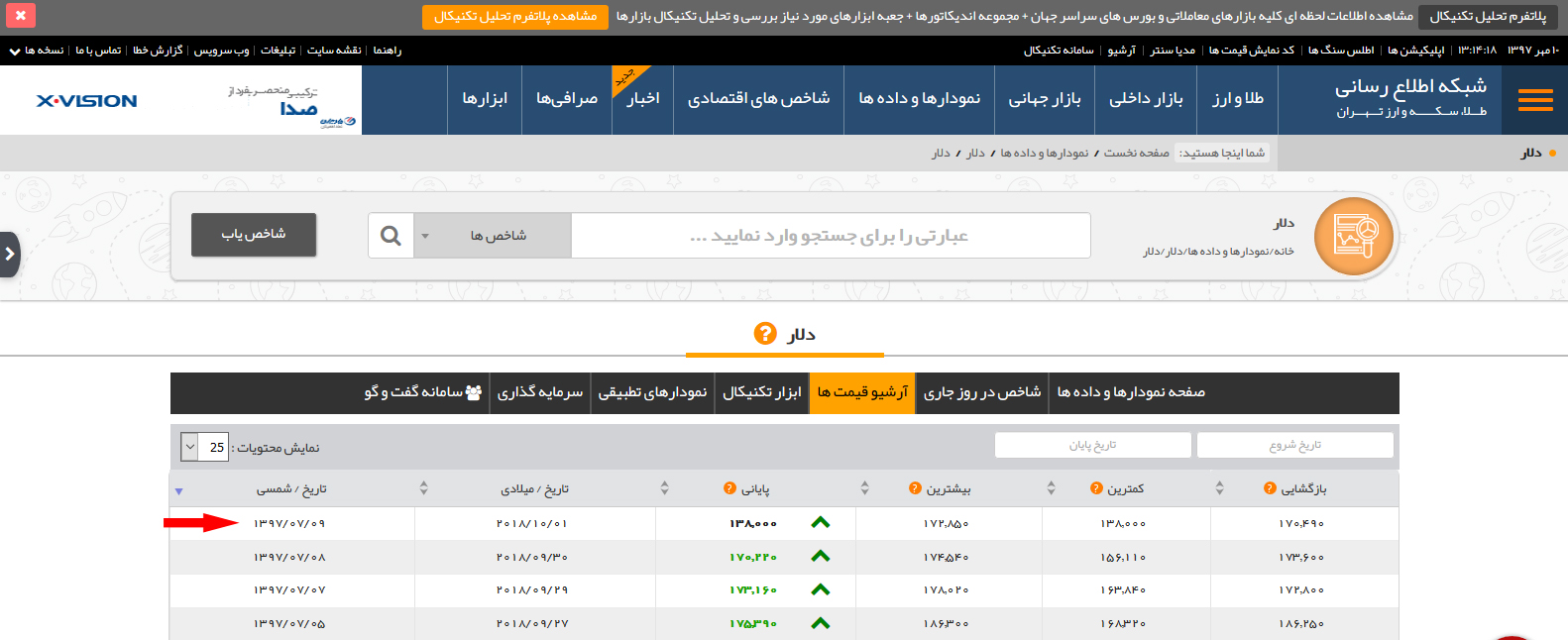Screen dimensions: 1568x640
Task: Switch to نمودارهای تطبیقی tab
Action: (652, 393)
